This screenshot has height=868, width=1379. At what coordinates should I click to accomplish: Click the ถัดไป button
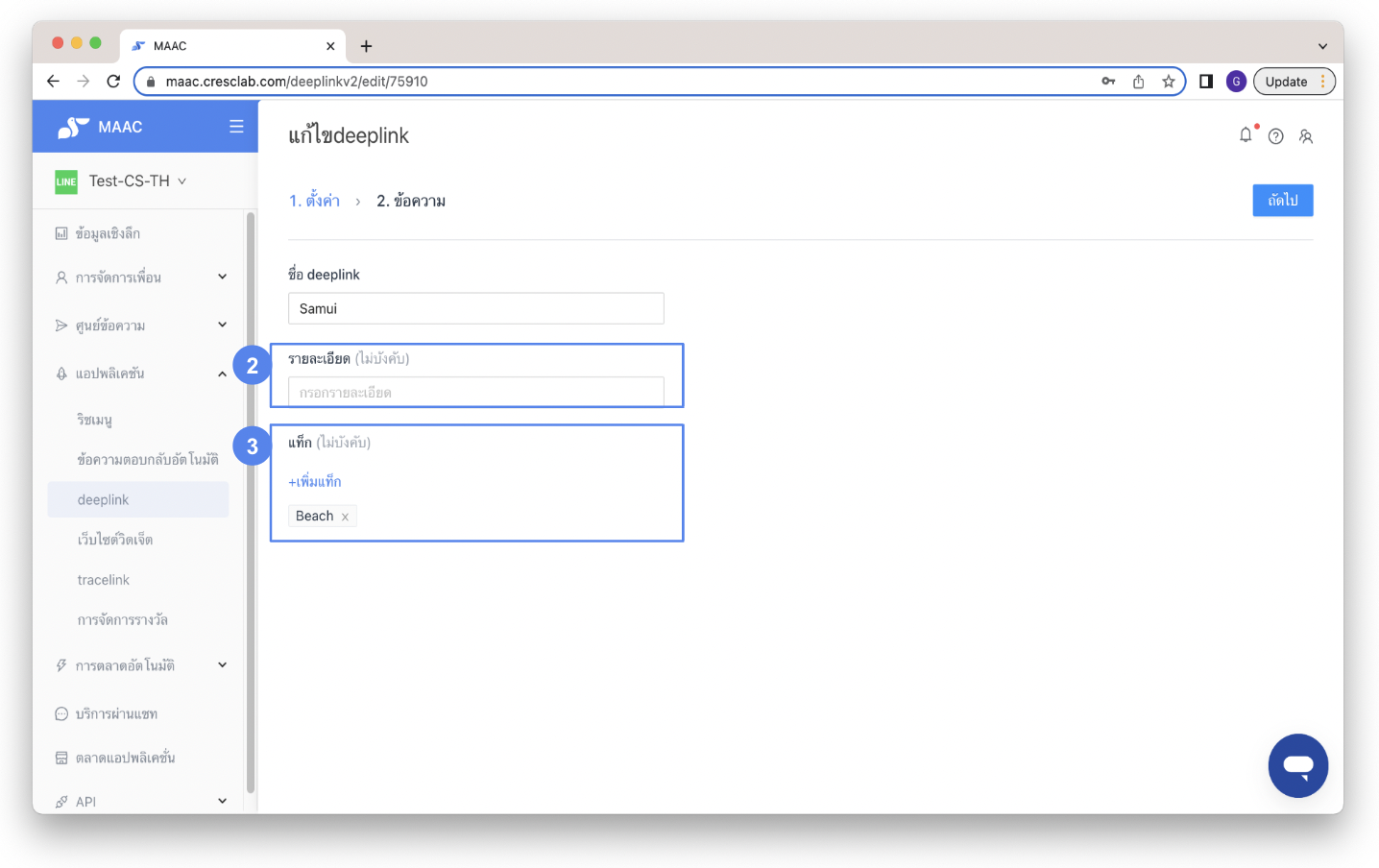pyautogui.click(x=1282, y=201)
